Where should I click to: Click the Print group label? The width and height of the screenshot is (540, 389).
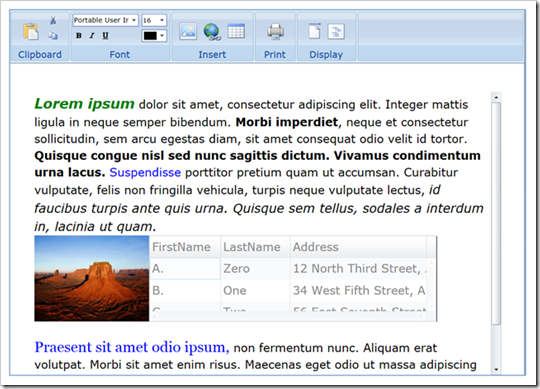coord(275,55)
